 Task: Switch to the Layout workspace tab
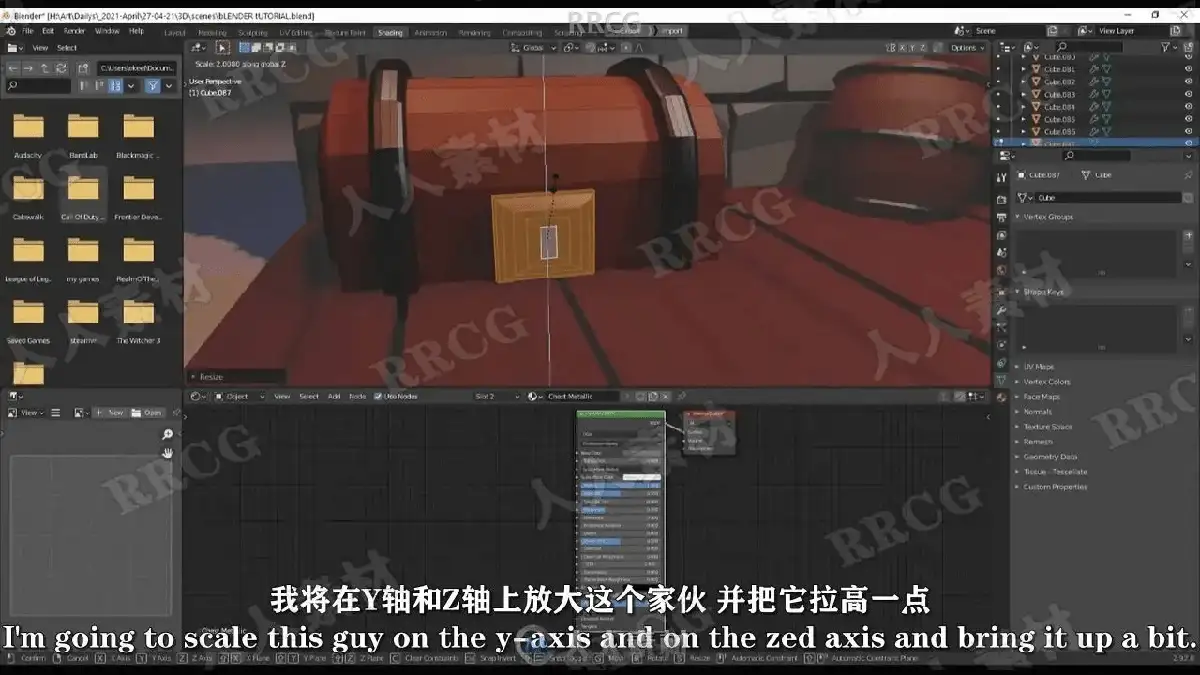pos(174,31)
